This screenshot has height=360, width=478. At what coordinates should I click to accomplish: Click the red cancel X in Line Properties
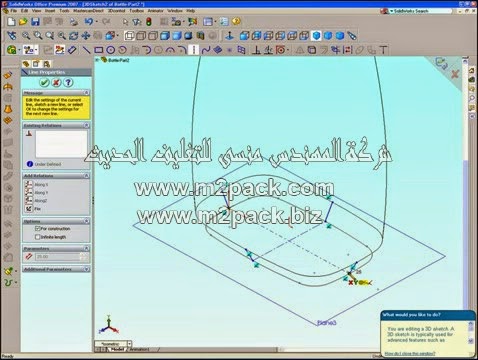[x=56, y=82]
